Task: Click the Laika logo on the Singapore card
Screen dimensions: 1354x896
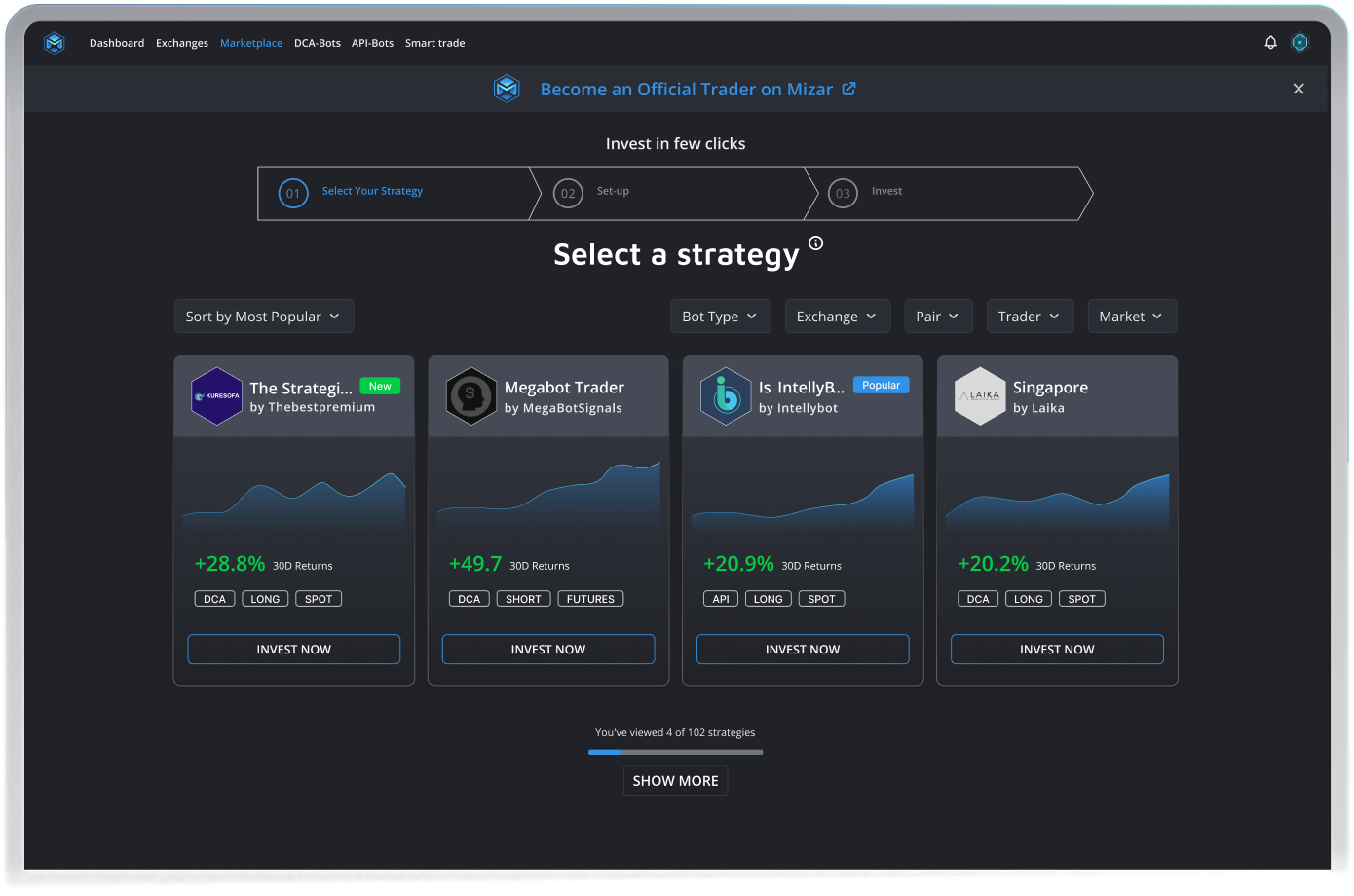Action: pyautogui.click(x=980, y=395)
